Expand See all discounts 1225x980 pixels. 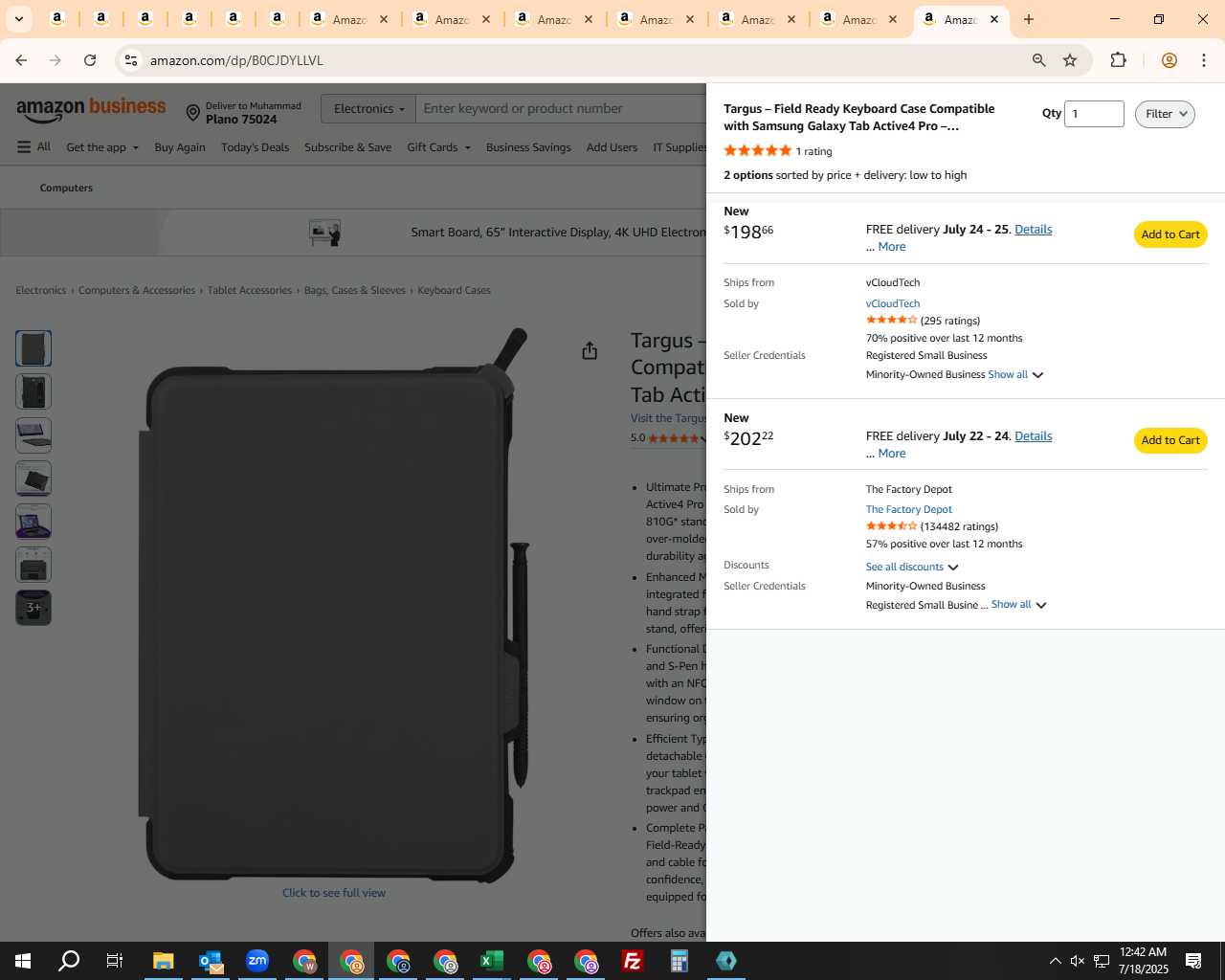coord(912,567)
